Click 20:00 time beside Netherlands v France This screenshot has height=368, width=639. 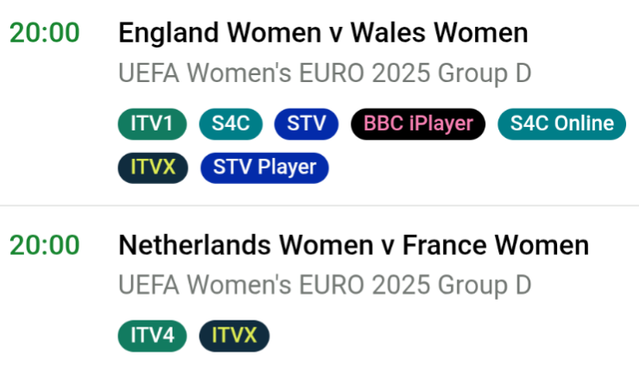(44, 246)
